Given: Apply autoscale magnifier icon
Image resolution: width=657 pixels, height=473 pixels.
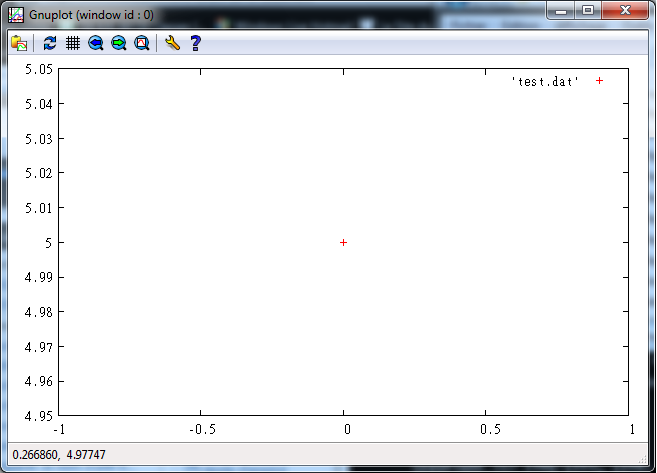Looking at the screenshot, I should pyautogui.click(x=142, y=43).
